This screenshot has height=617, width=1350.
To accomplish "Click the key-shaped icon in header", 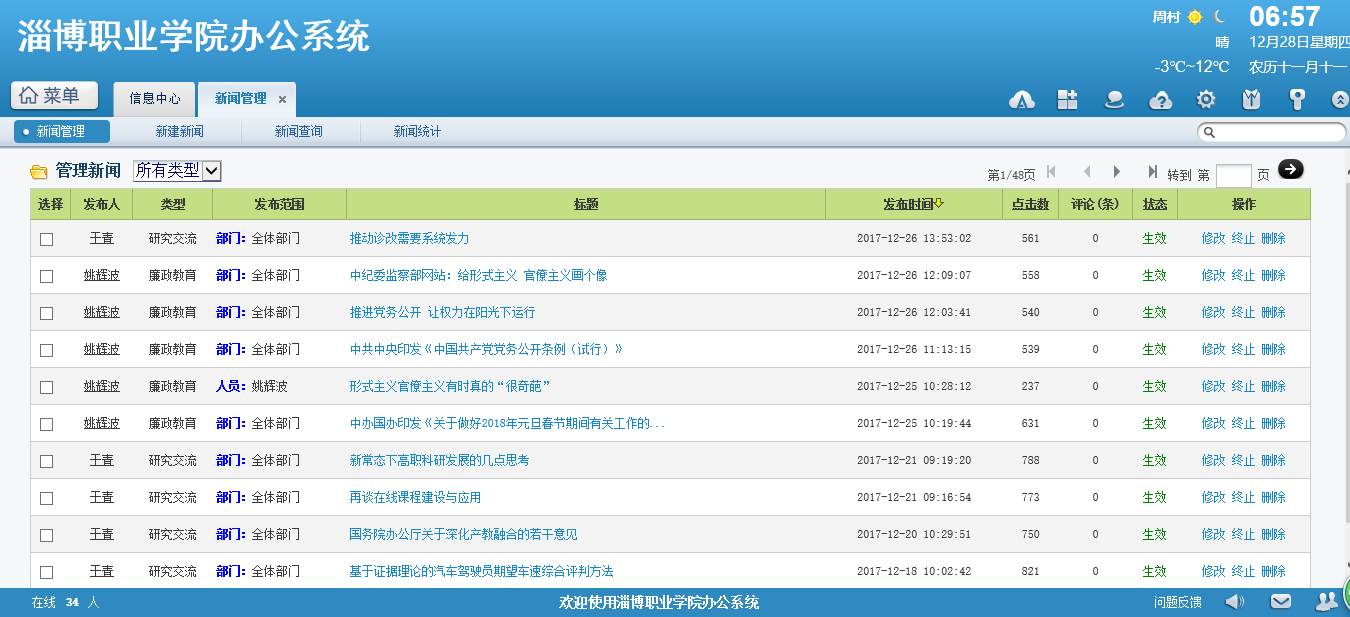I will pos(1297,99).
